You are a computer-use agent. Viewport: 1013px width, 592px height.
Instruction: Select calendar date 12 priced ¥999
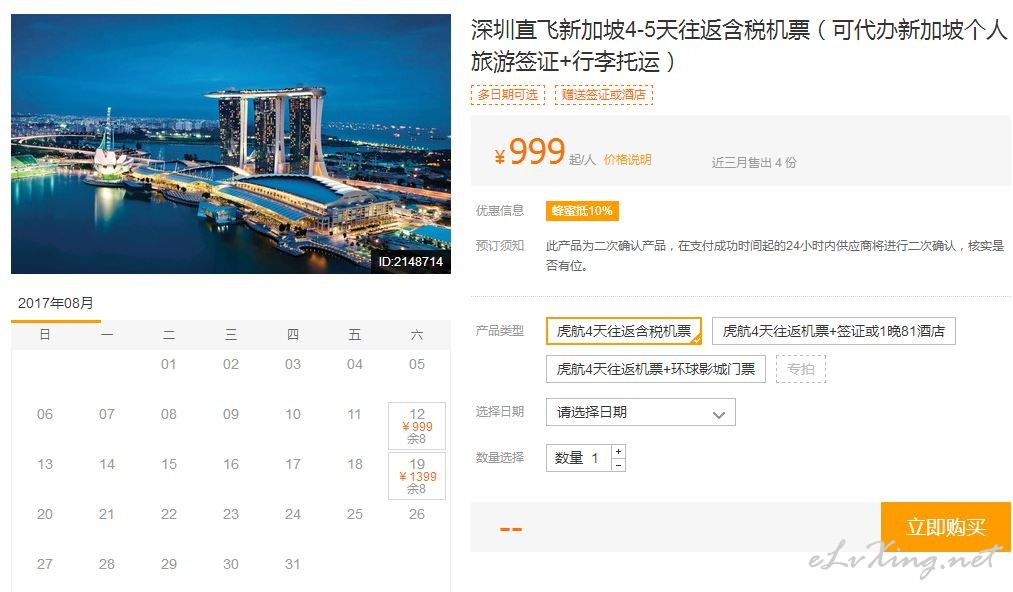pyautogui.click(x=417, y=426)
